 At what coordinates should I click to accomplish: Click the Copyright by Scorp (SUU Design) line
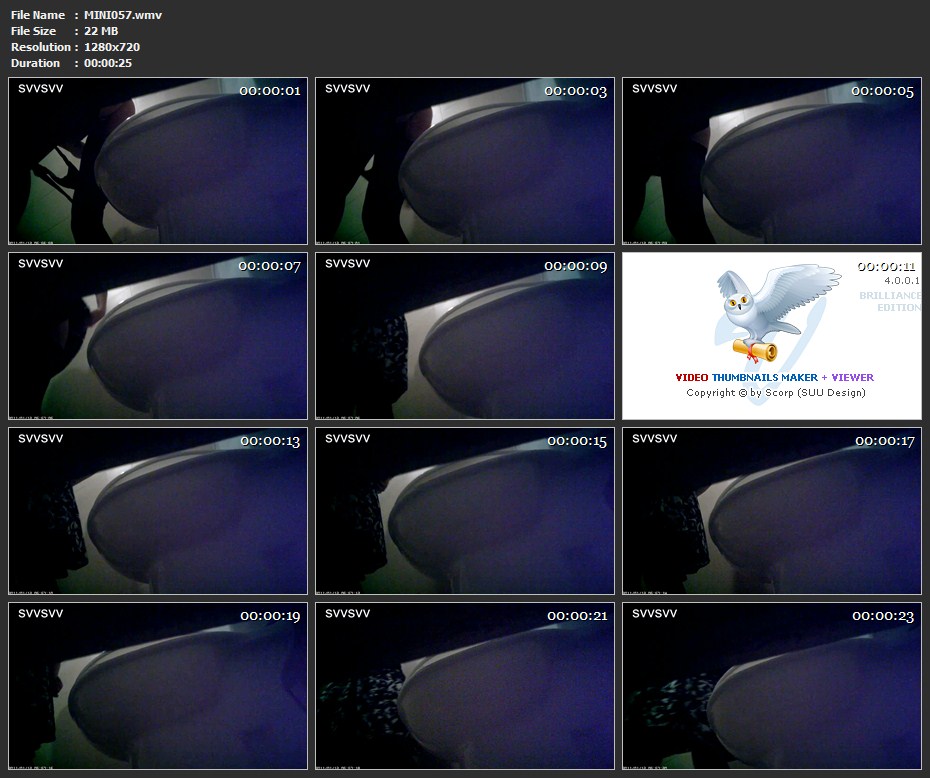[775, 393]
